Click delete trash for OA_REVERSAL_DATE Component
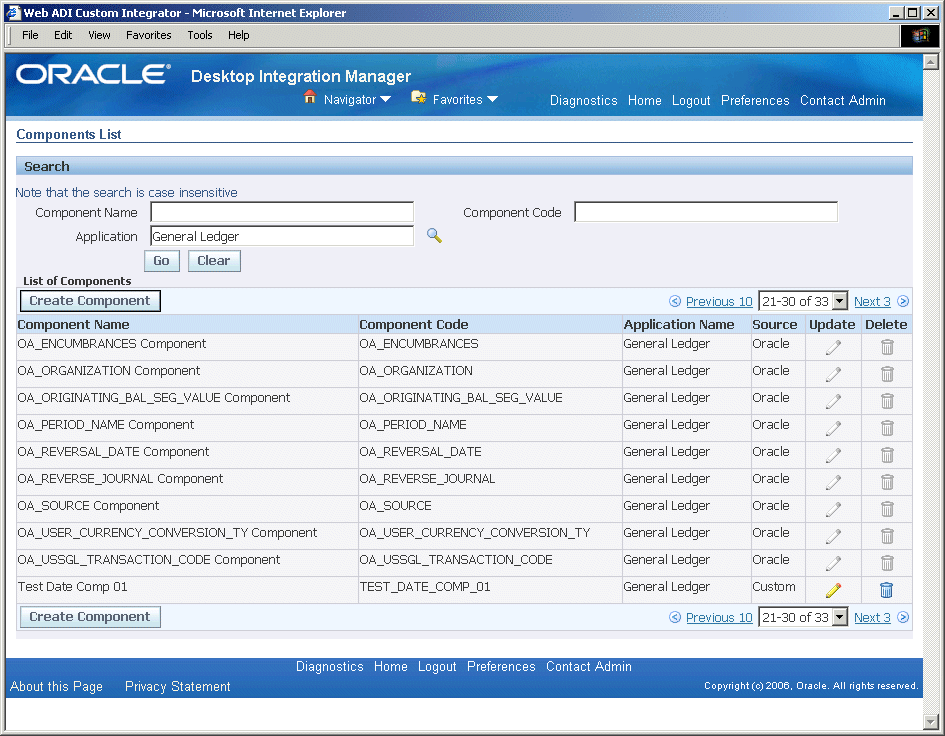Viewport: 945px width, 736px height. point(887,456)
